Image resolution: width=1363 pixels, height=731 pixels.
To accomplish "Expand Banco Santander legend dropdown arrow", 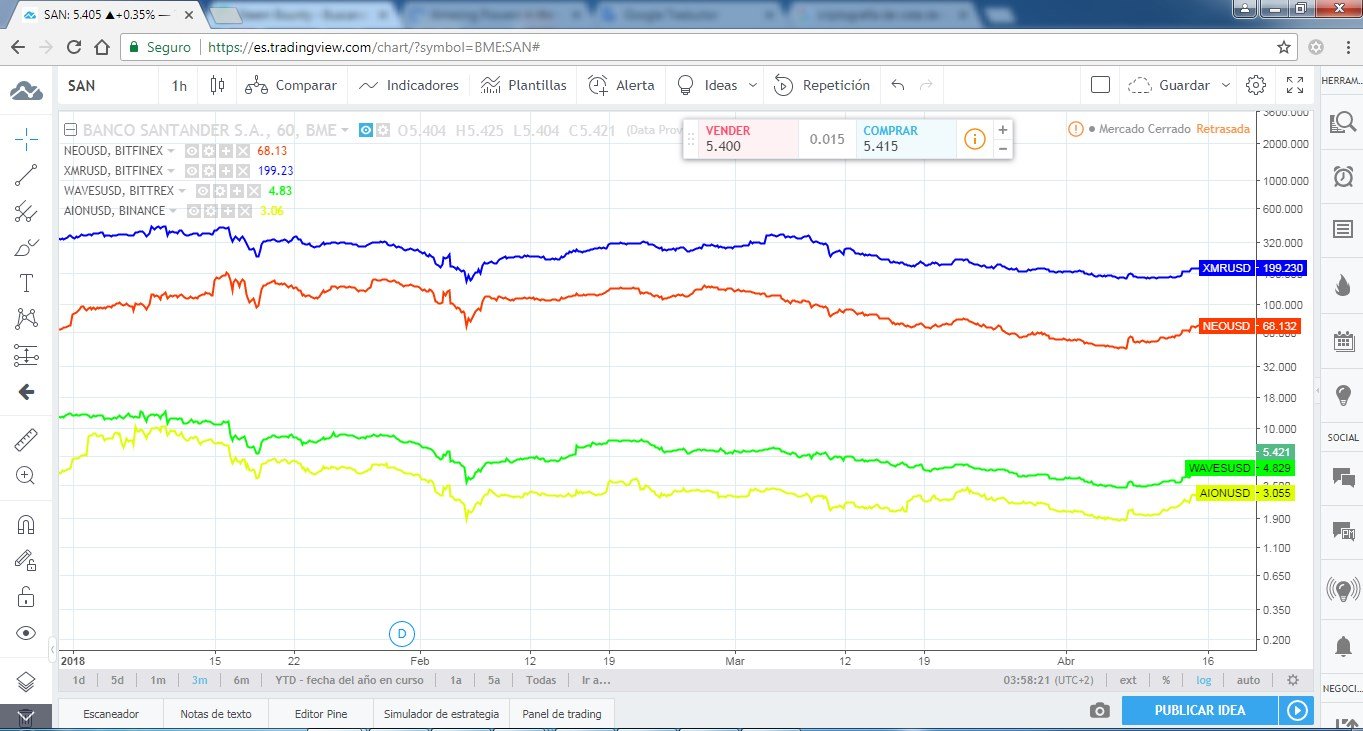I will coord(345,130).
